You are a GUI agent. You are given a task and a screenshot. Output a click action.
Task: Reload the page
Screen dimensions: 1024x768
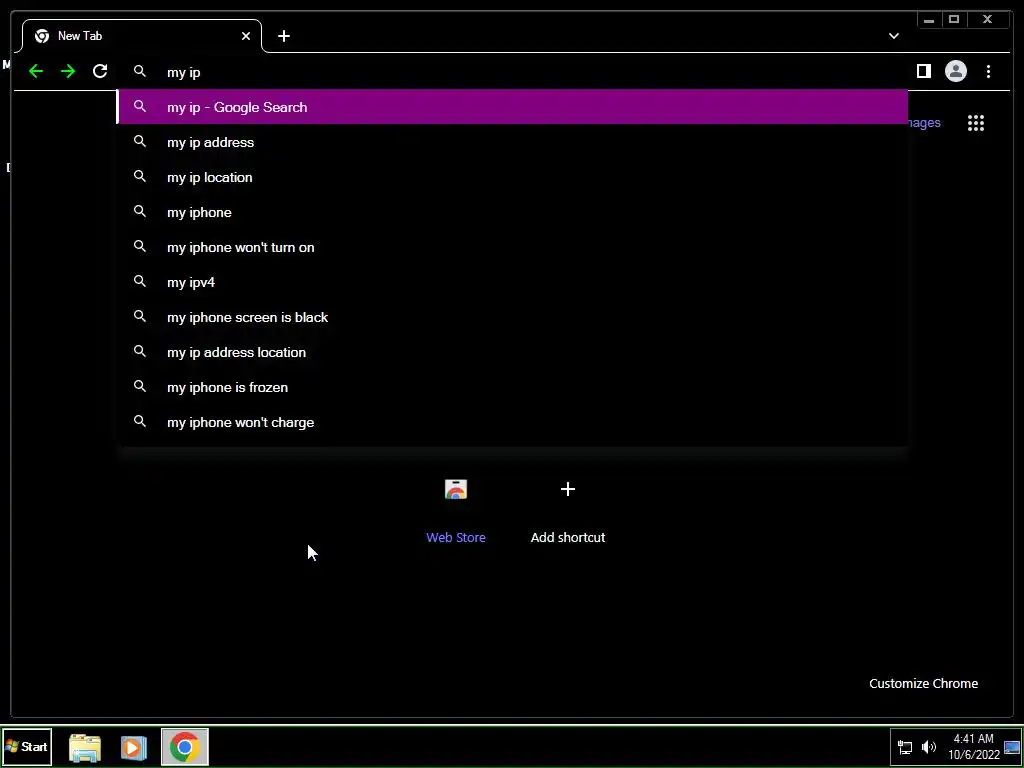click(x=100, y=71)
